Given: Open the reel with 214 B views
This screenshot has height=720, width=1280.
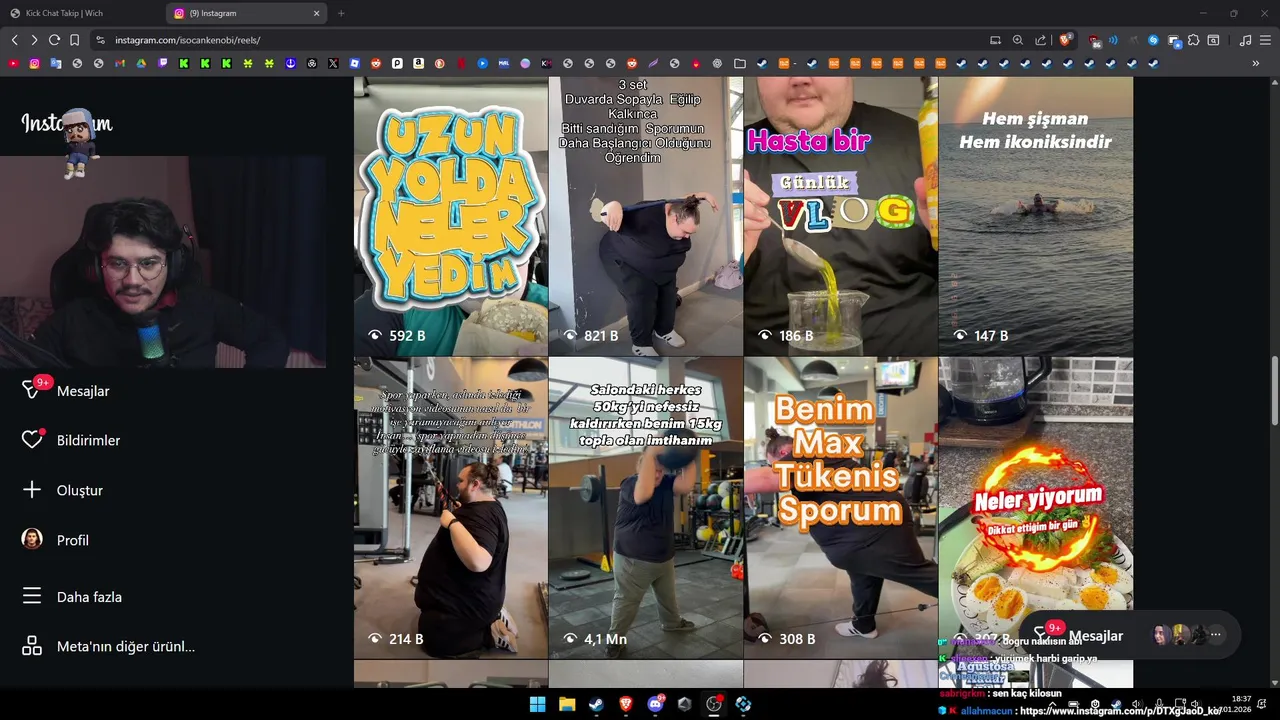Looking at the screenshot, I should click(x=450, y=507).
